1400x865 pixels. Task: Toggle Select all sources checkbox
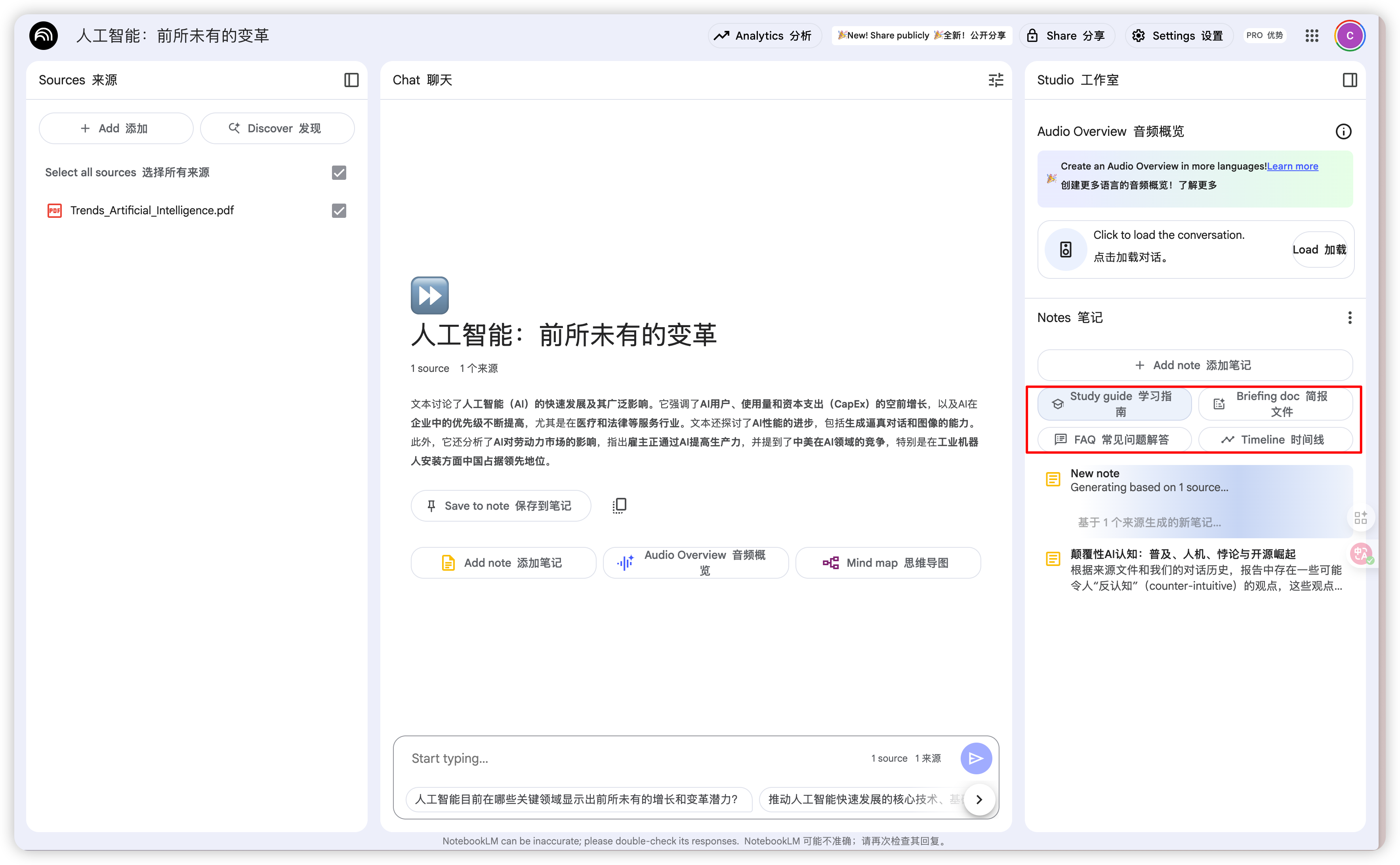click(x=339, y=172)
